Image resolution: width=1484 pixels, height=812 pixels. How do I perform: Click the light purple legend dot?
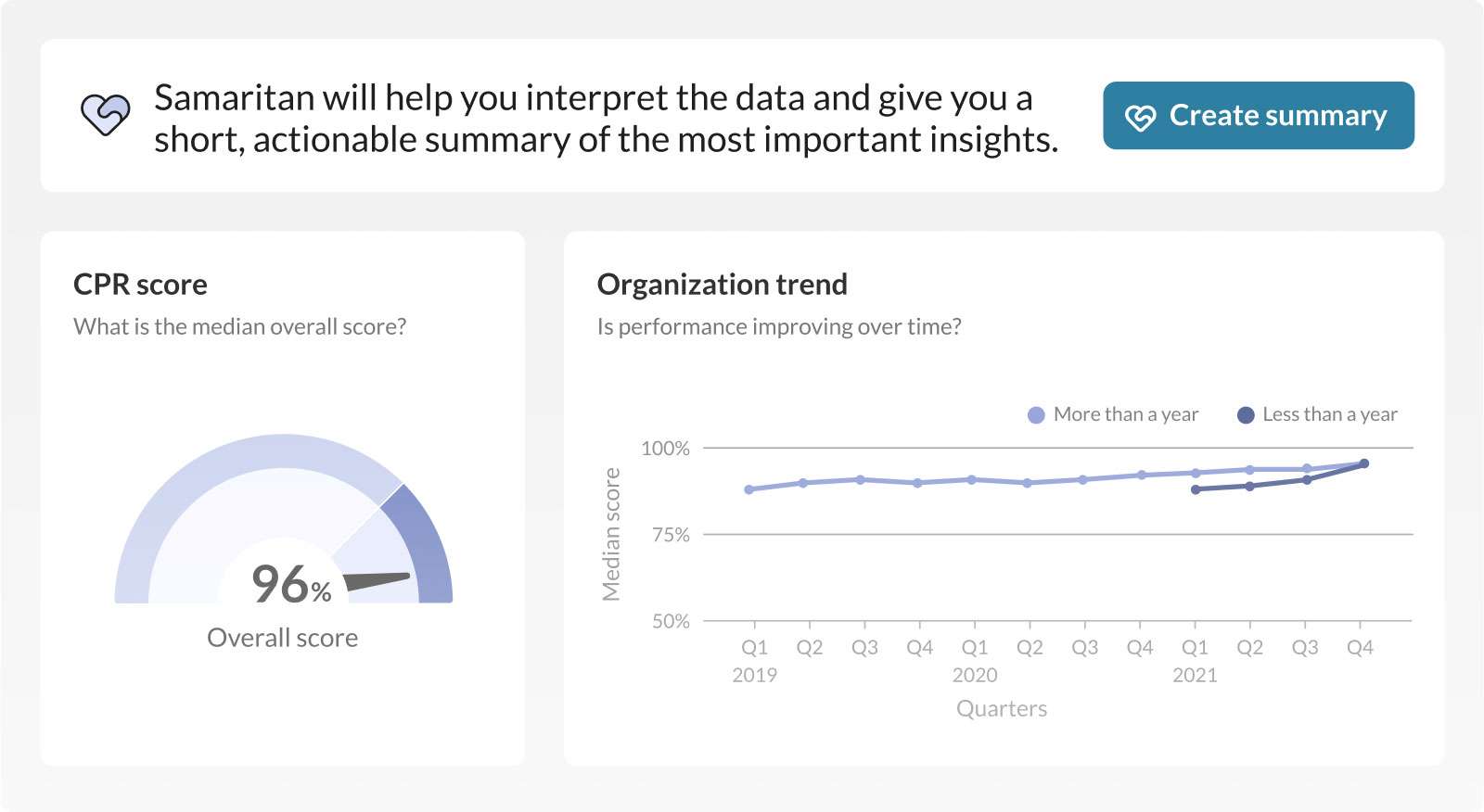(x=1036, y=415)
